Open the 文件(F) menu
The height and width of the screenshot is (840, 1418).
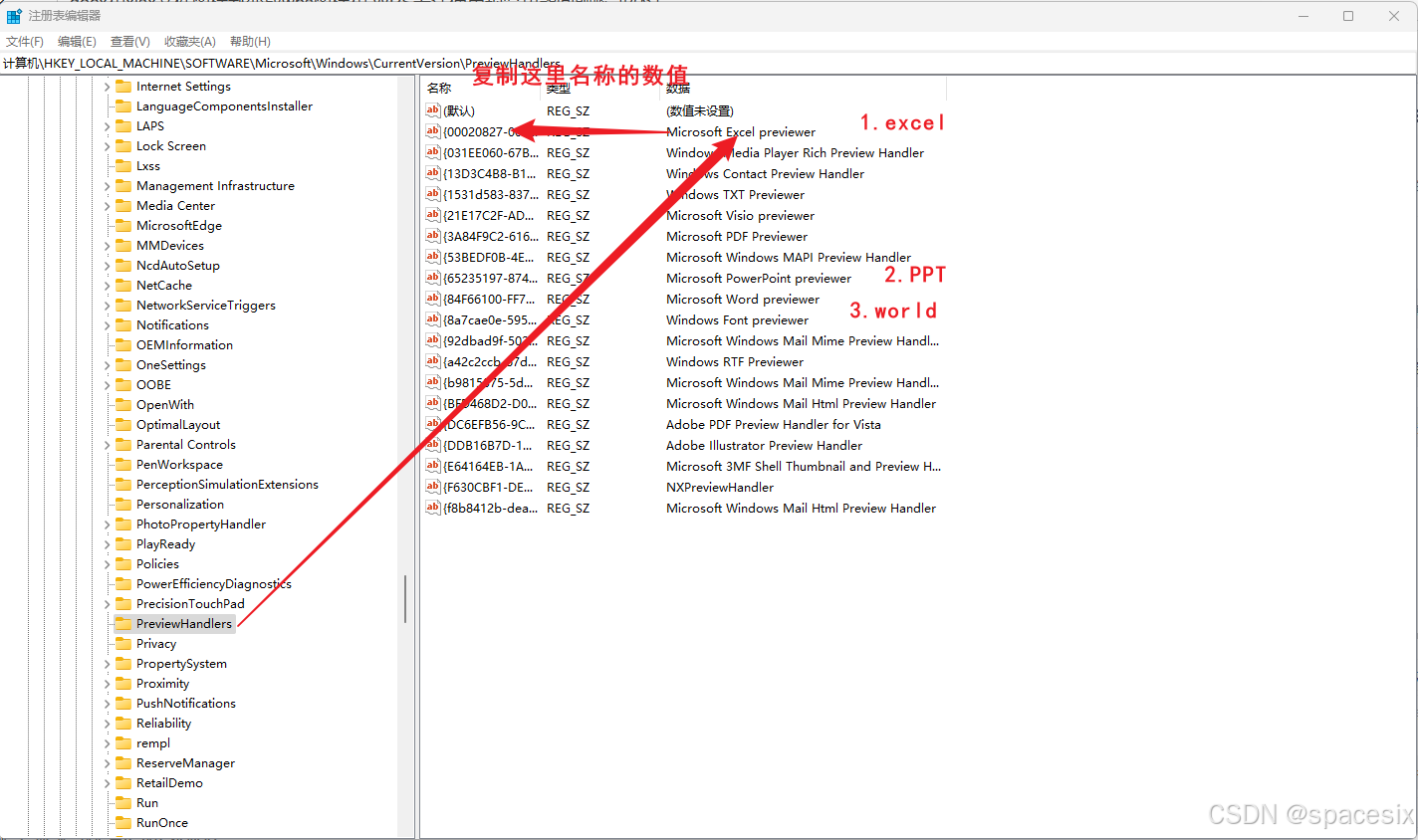(x=25, y=42)
